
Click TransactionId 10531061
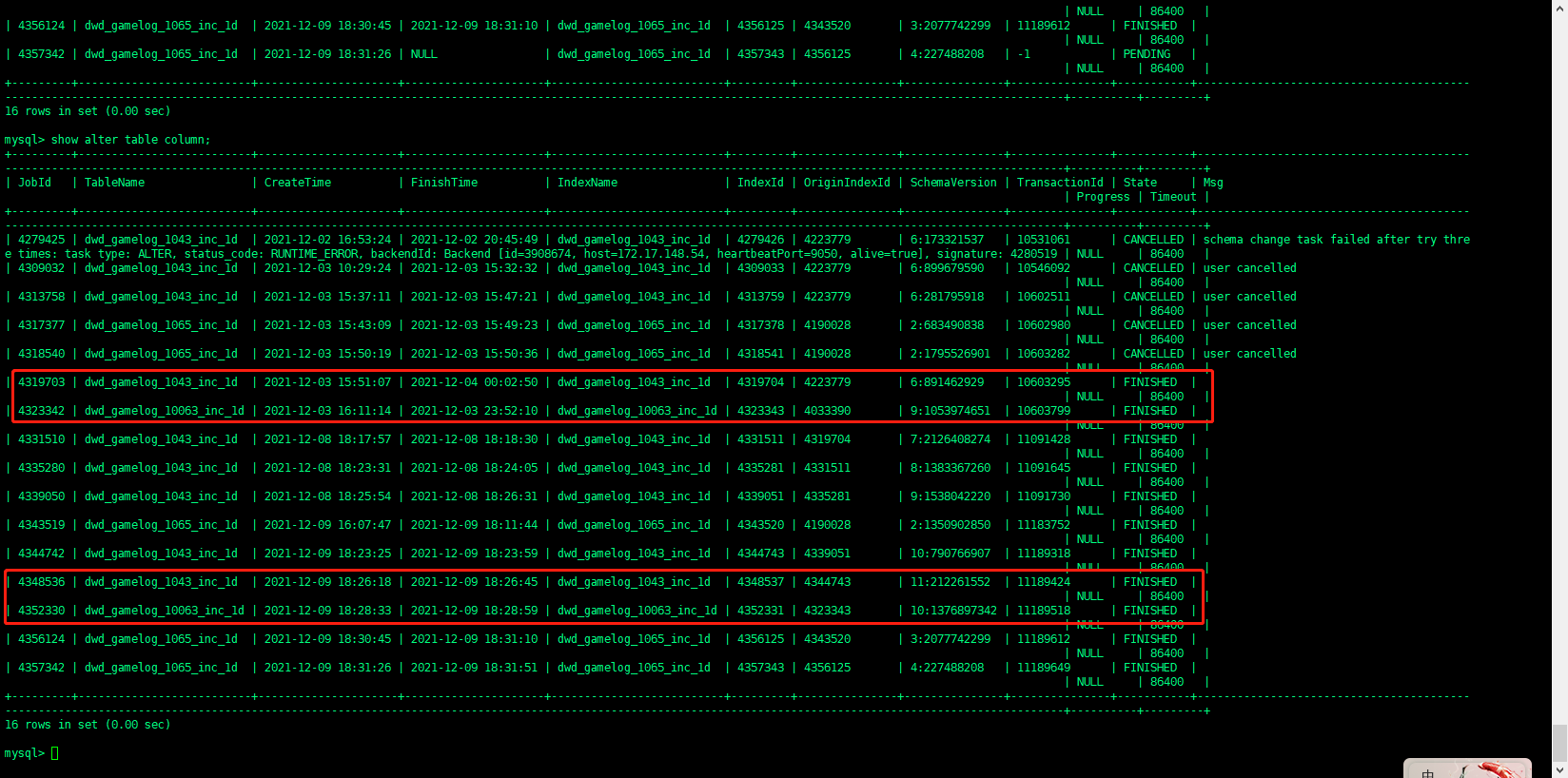pyautogui.click(x=1043, y=240)
